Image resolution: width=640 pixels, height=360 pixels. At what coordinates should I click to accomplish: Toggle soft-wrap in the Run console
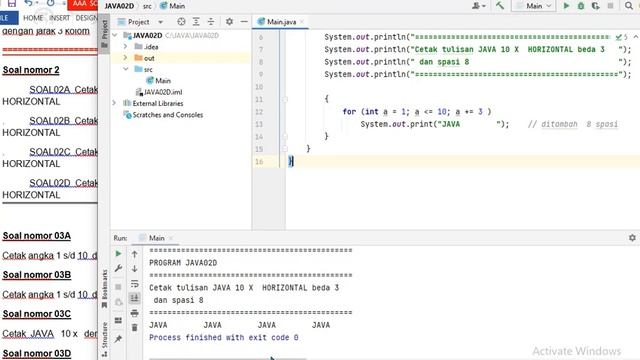tap(135, 284)
